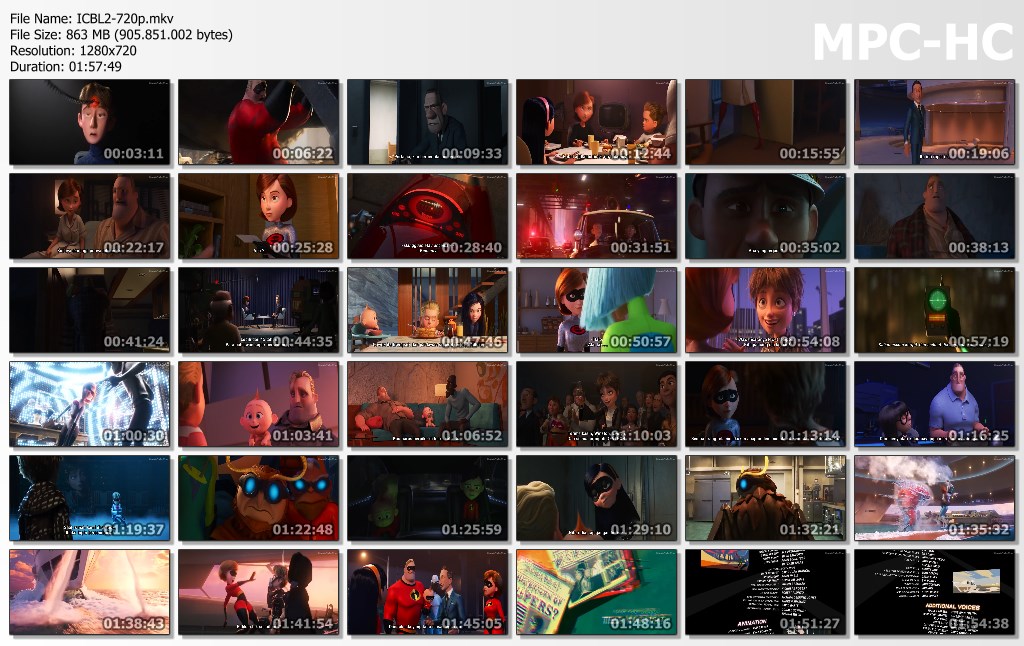The height and width of the screenshot is (646, 1024).
Task: Select the goggles frame at 01:22:48
Action: 259,498
